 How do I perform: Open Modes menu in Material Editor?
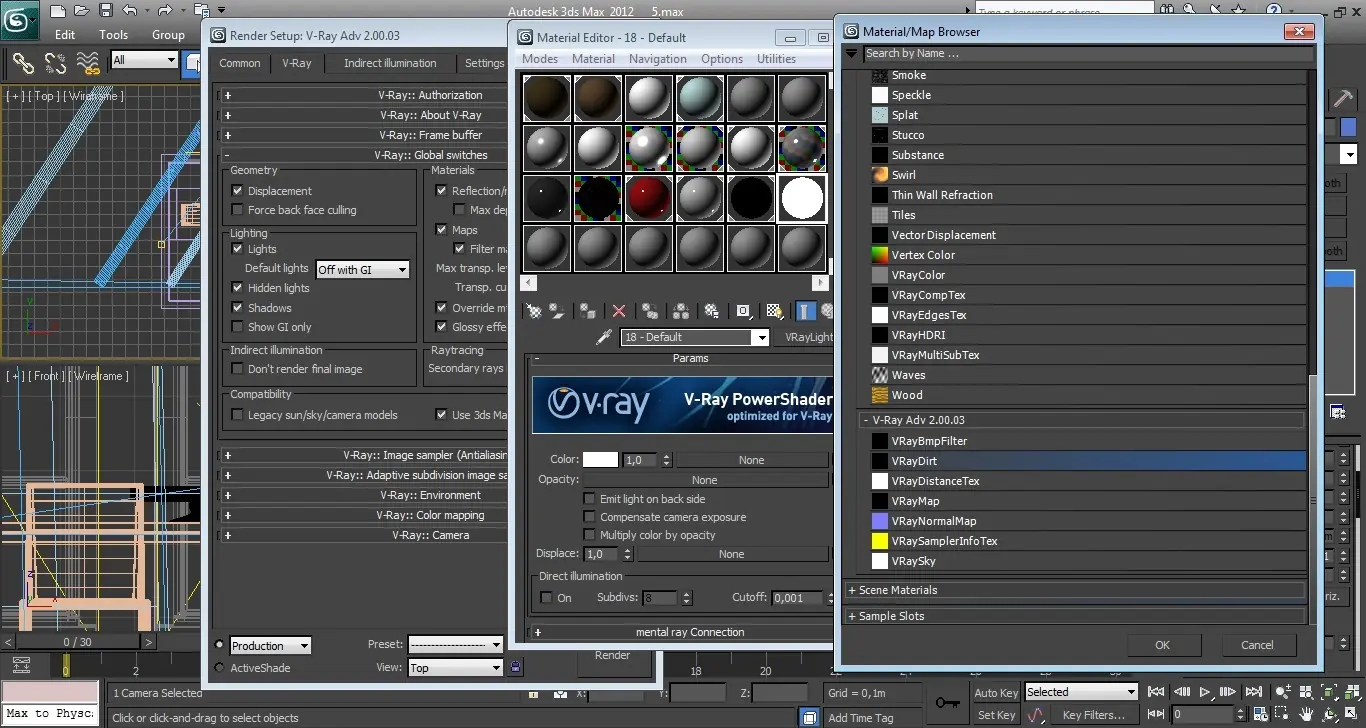tap(540, 59)
